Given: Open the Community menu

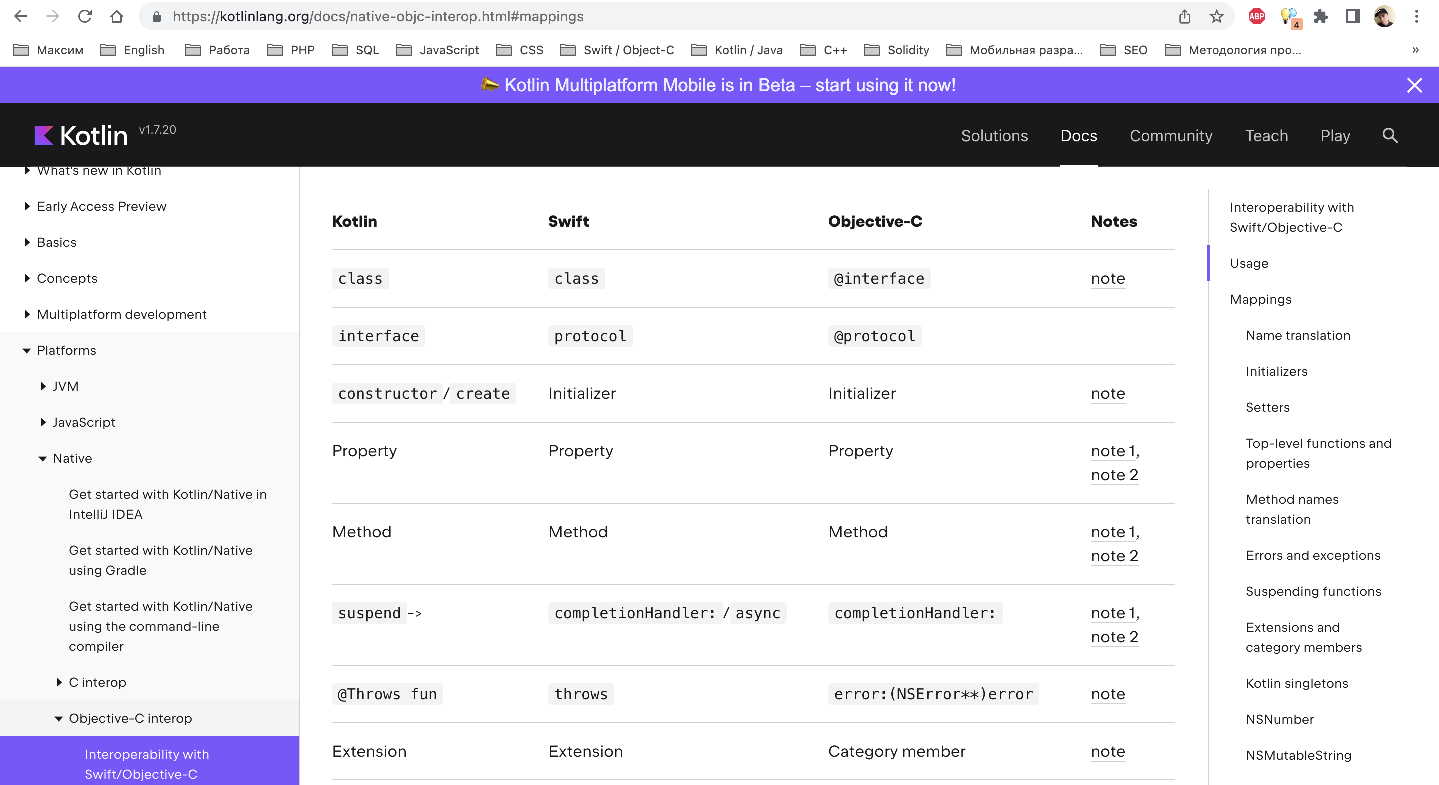Looking at the screenshot, I should [1171, 136].
